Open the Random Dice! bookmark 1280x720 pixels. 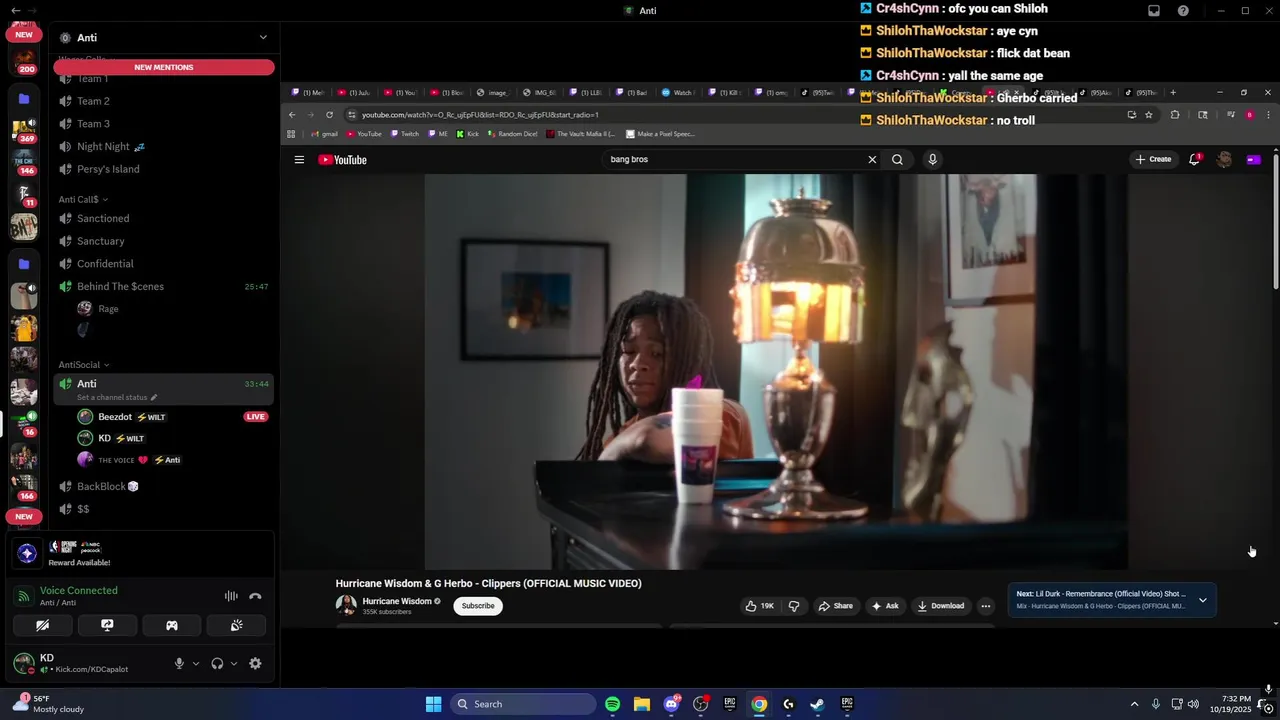(x=512, y=134)
